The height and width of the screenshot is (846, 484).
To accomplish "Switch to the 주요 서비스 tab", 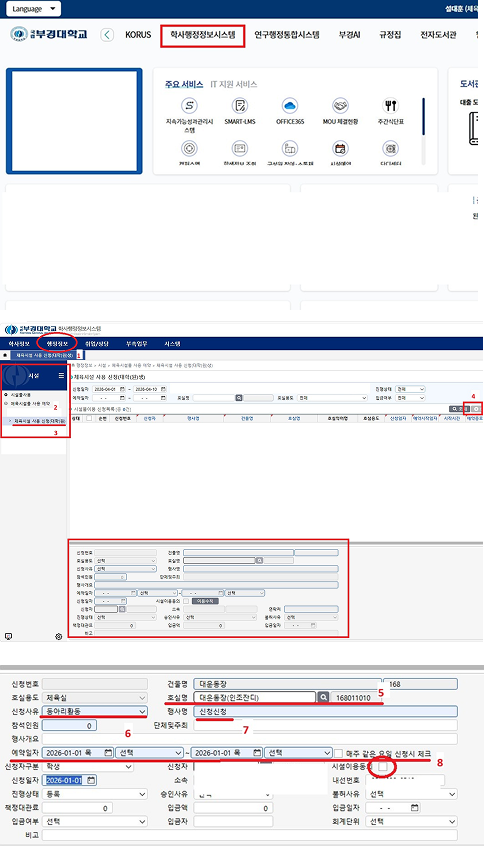I will [184, 84].
